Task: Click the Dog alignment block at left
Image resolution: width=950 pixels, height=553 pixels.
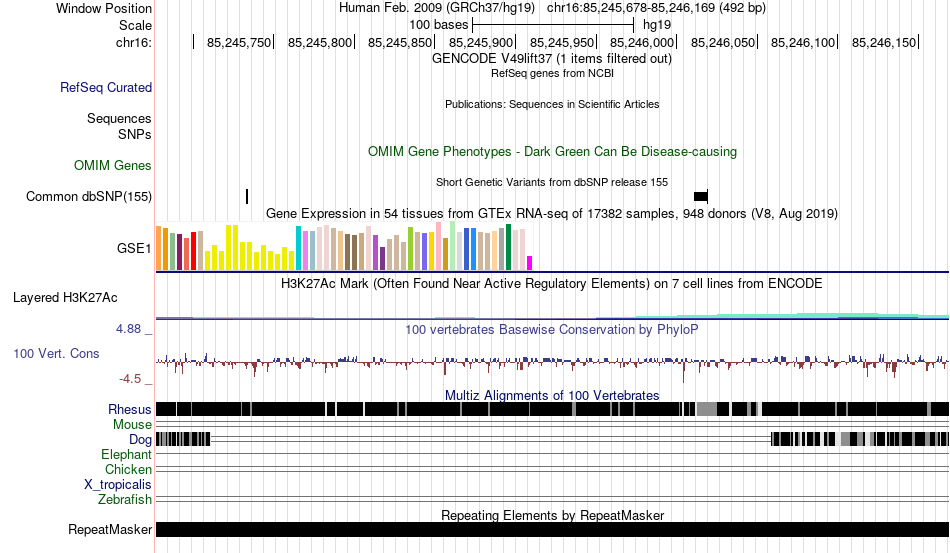Action: [183, 439]
